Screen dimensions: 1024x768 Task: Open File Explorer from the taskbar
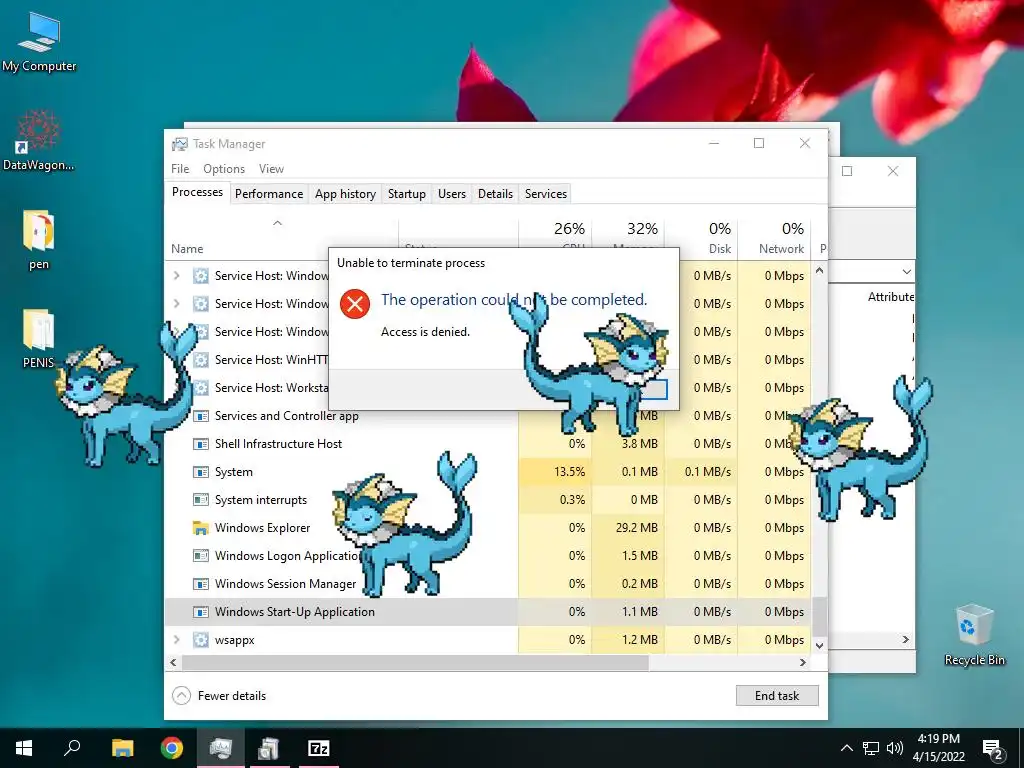(x=122, y=748)
